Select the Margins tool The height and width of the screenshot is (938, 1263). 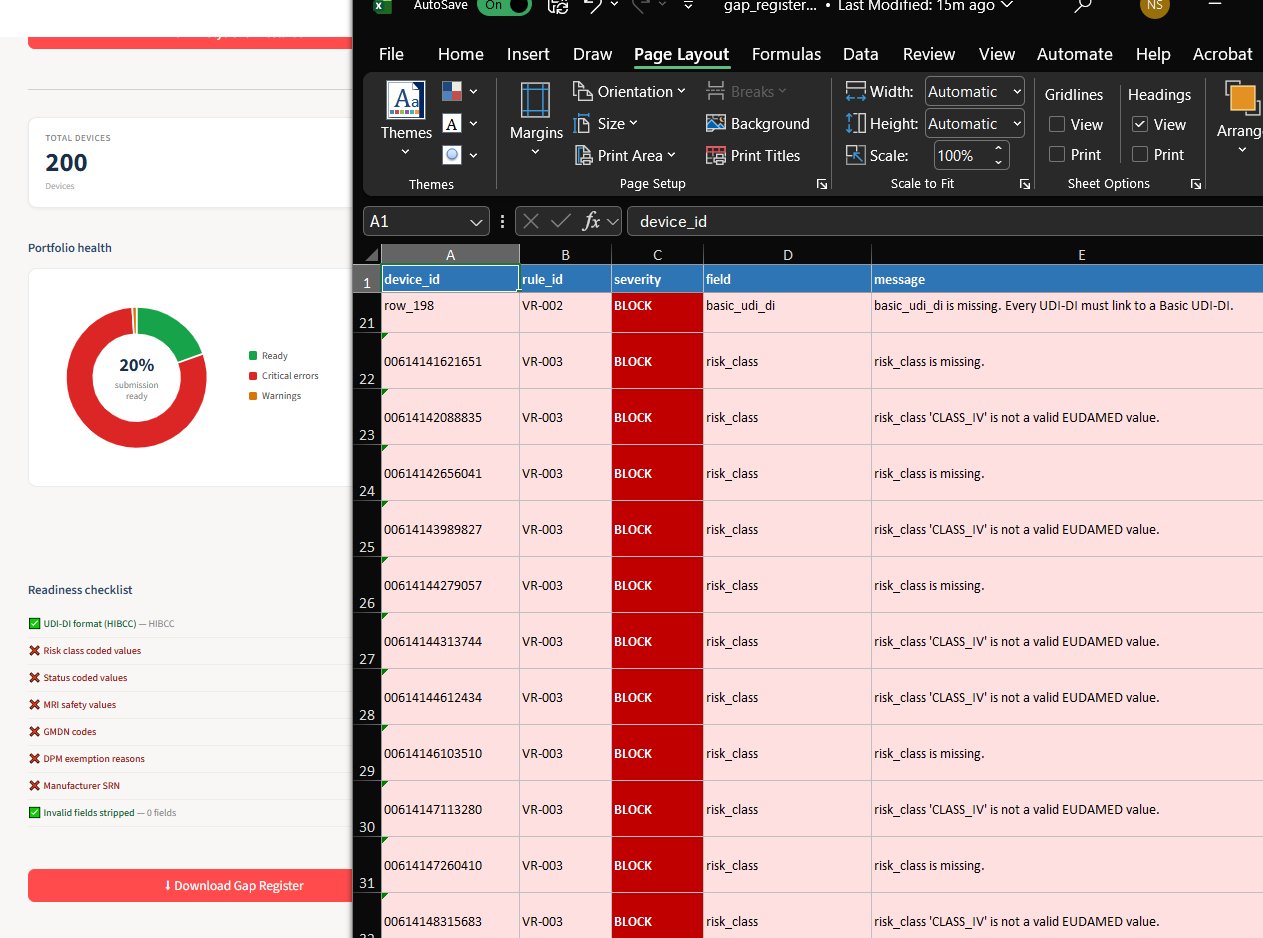click(x=535, y=120)
